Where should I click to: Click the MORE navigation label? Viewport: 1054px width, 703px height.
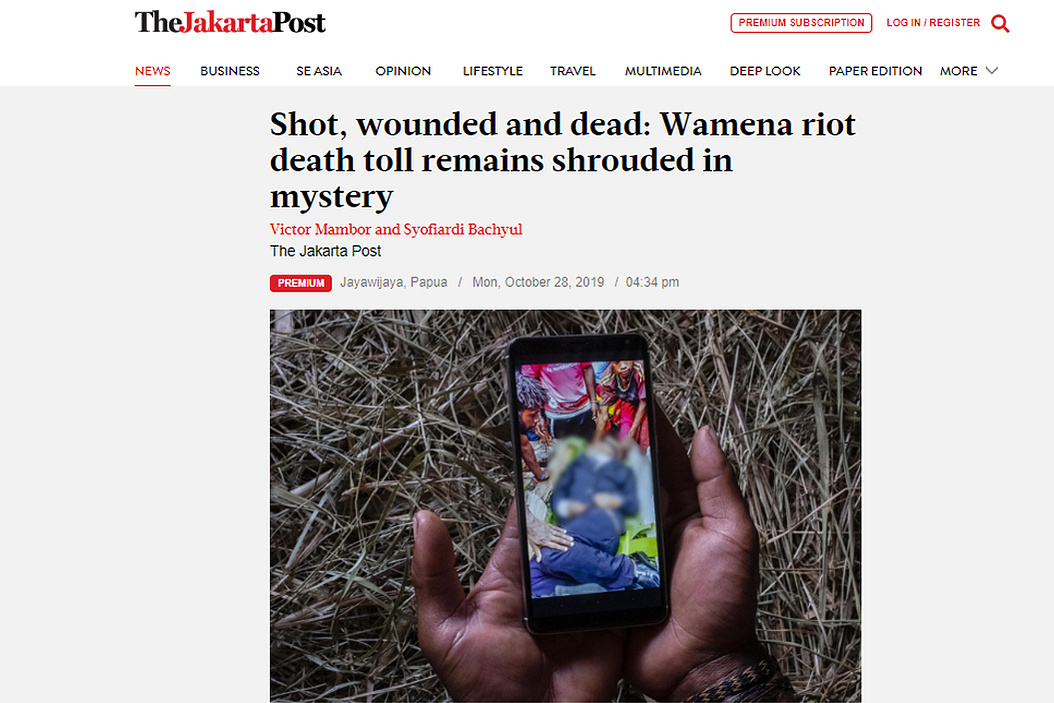(x=959, y=71)
